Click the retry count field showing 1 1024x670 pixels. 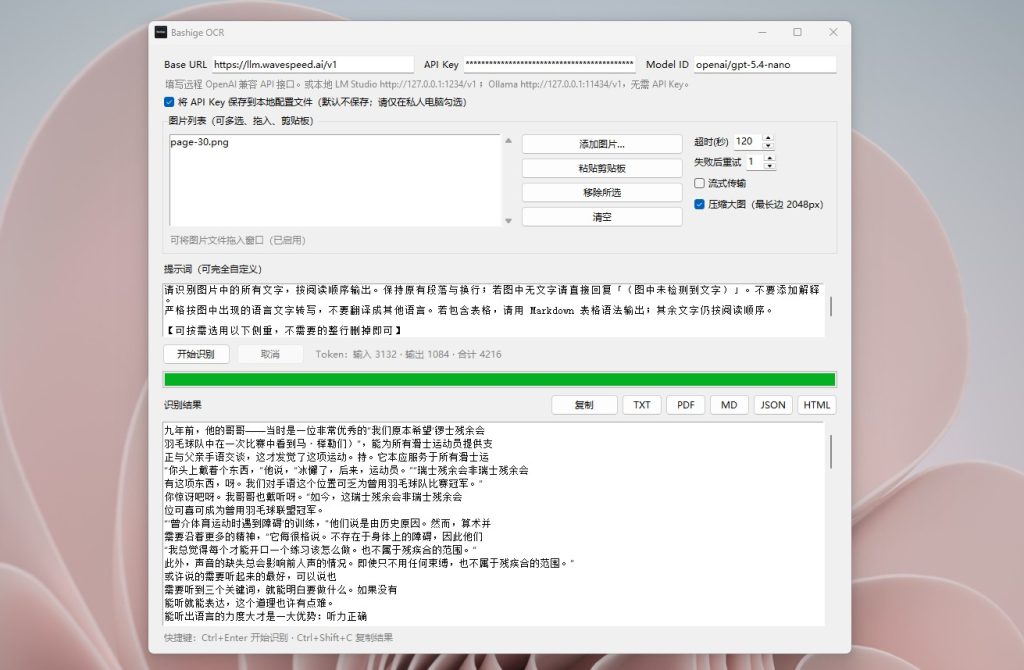tap(755, 161)
